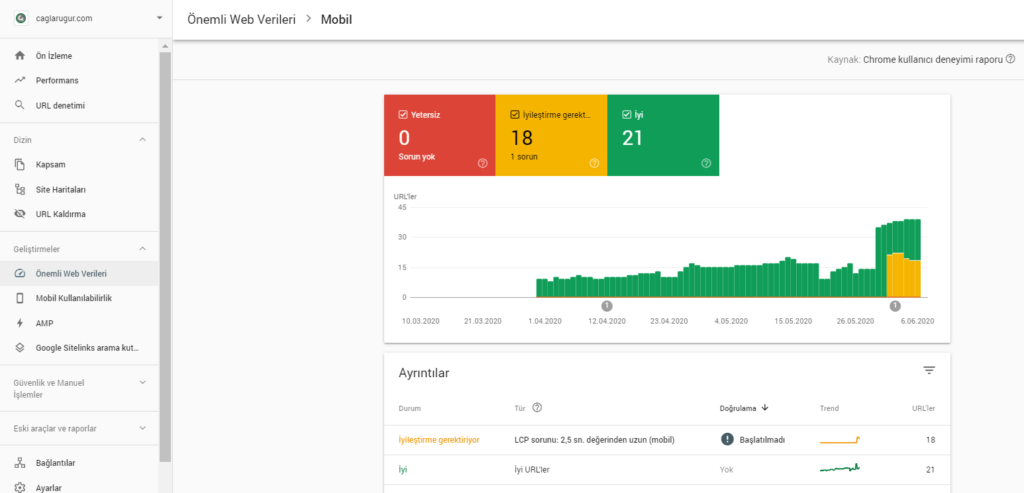Collapse the Dizin section
Viewport: 1024px width, 493px height.
[143, 140]
